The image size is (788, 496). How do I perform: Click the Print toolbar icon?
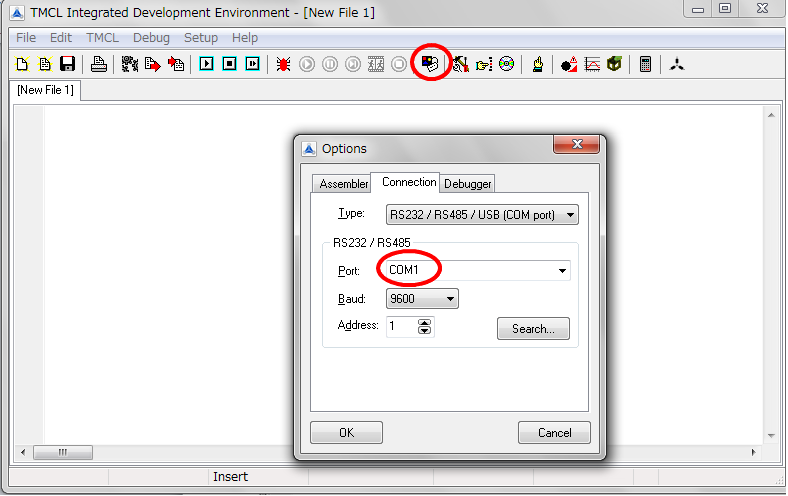click(x=98, y=64)
